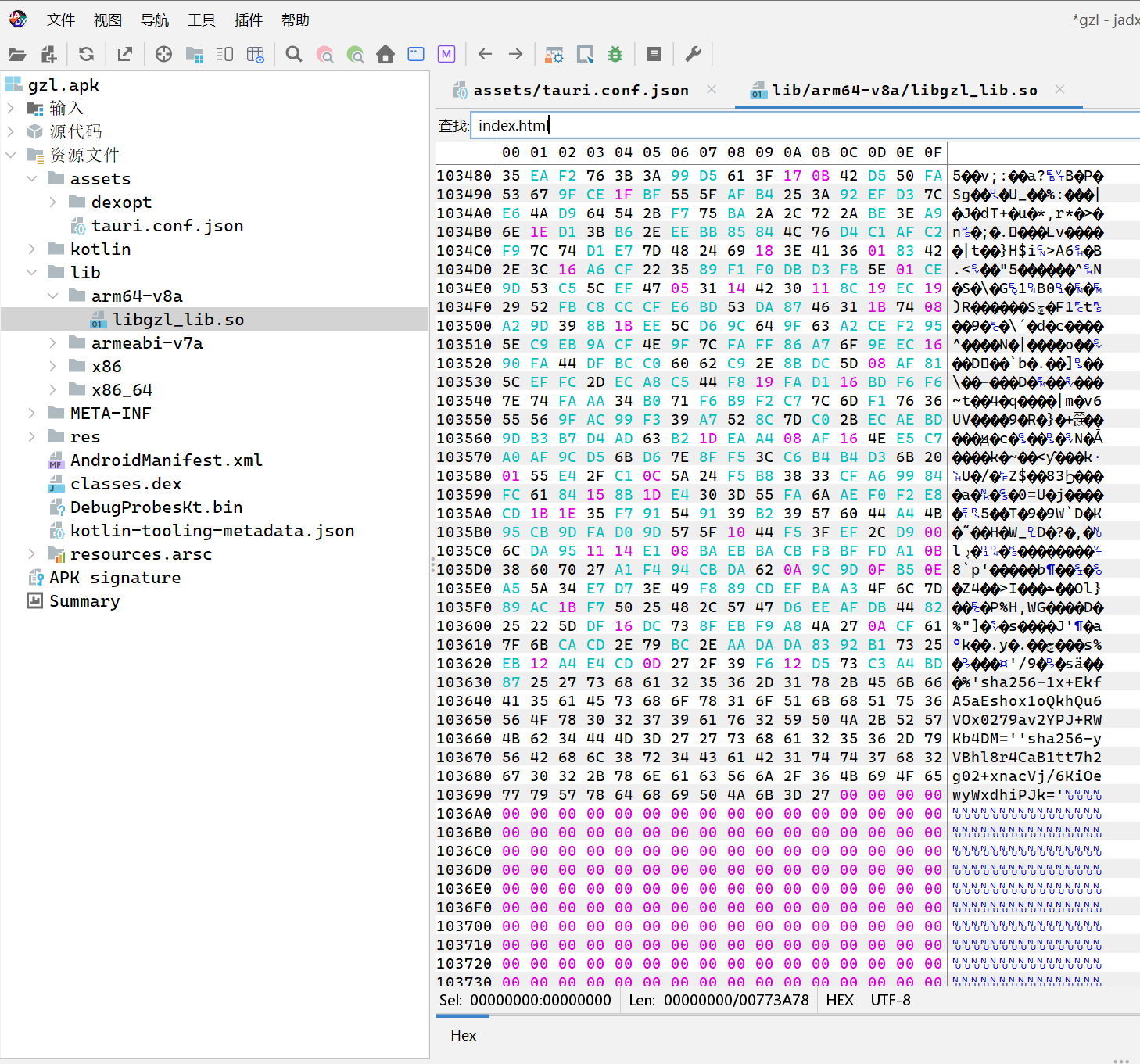The height and width of the screenshot is (1064, 1140).
Task: Click the text search magnifier icon
Action: (294, 54)
